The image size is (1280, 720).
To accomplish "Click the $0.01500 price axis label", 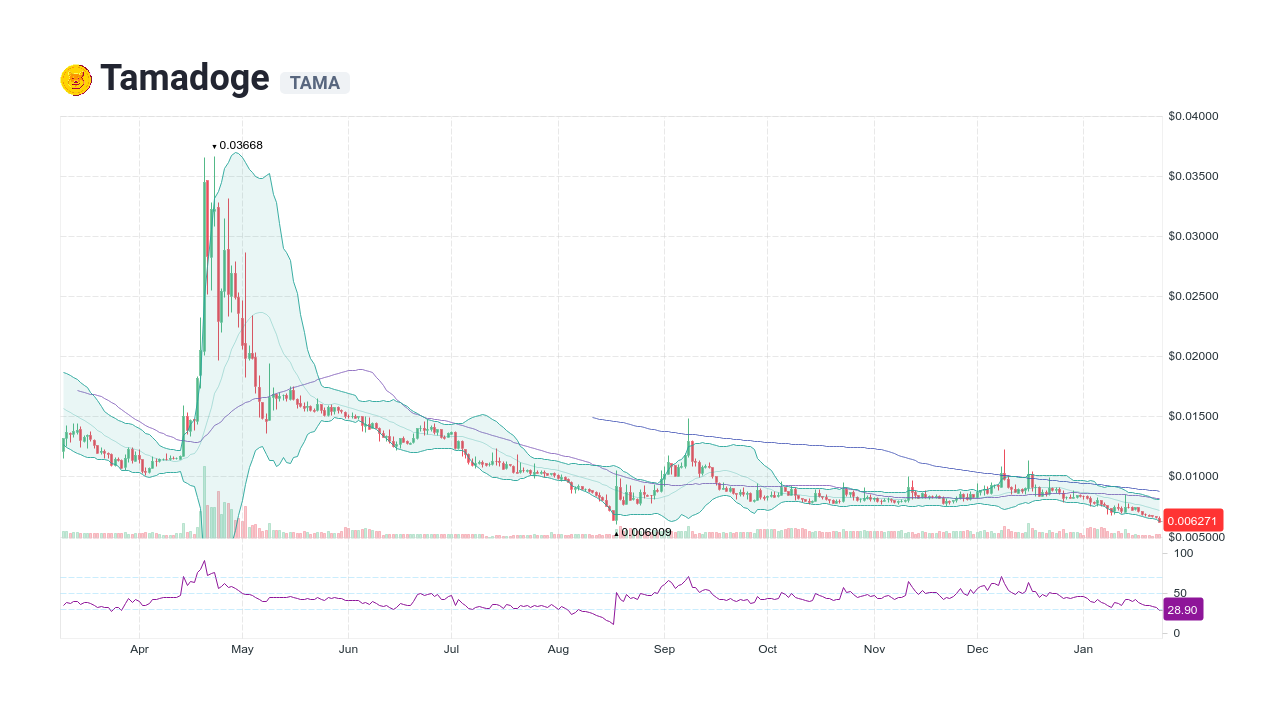I will point(1193,416).
